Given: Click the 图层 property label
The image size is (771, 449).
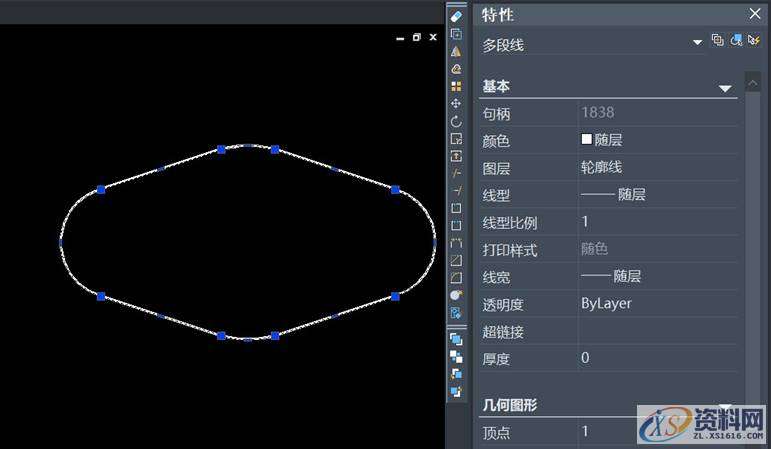Looking at the screenshot, I should [x=496, y=168].
